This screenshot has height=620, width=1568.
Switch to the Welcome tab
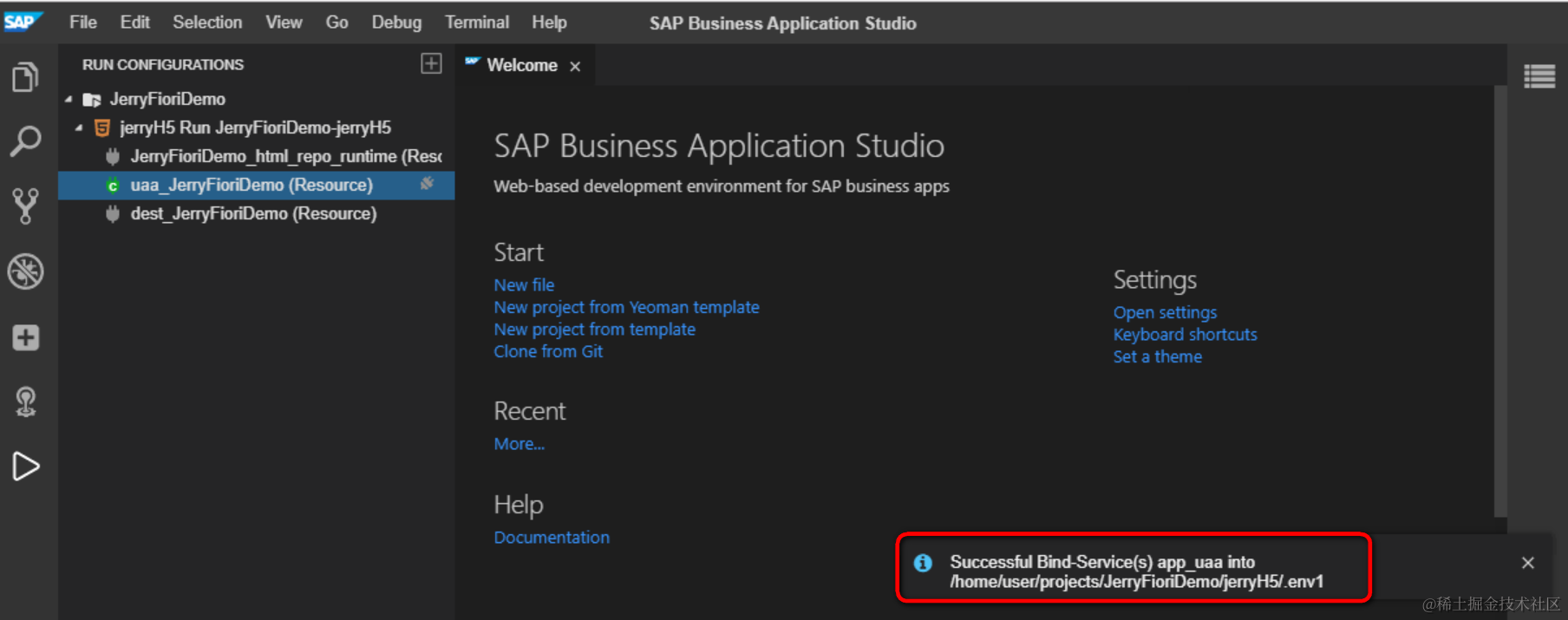click(521, 65)
